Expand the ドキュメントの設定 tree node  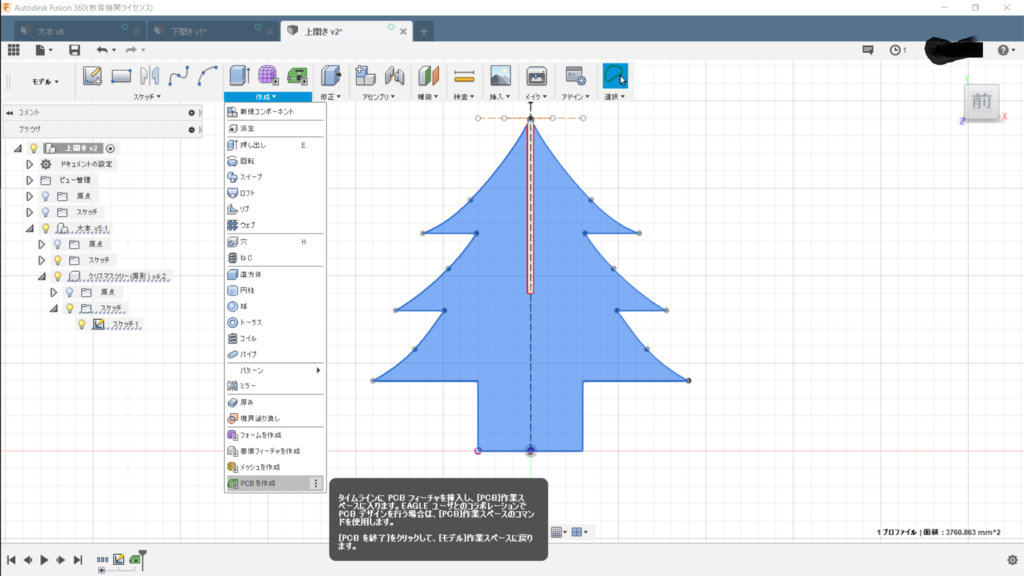(x=29, y=164)
